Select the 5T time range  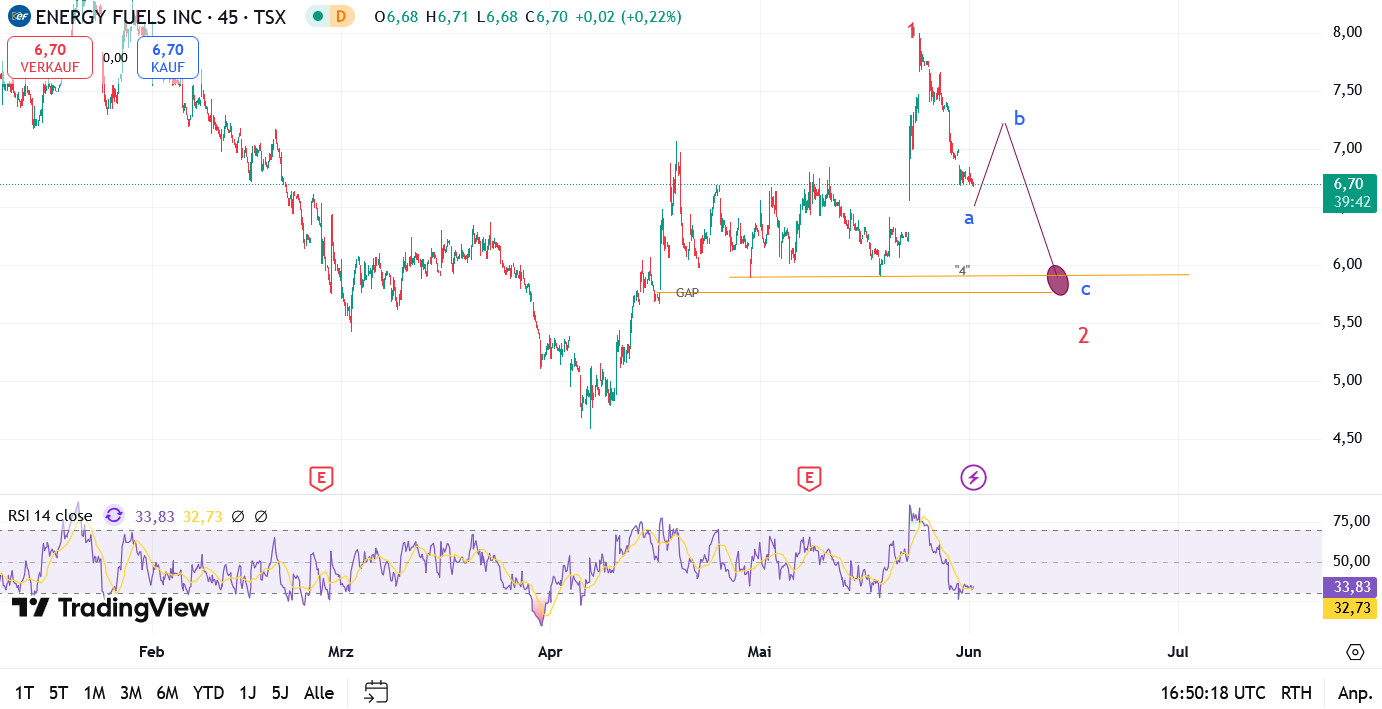[x=59, y=693]
